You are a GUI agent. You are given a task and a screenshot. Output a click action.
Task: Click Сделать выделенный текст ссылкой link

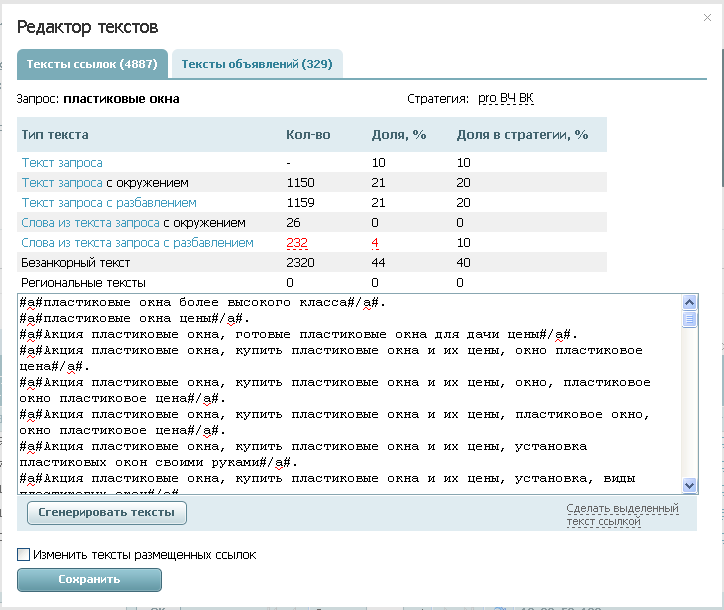(622, 515)
